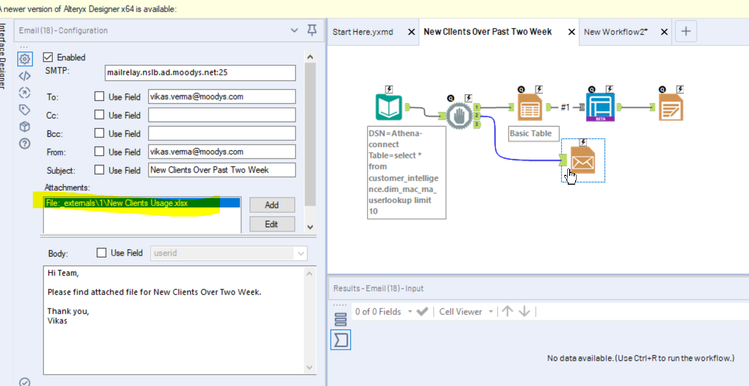Toggle Use Field for Subject
Screen dimensions: 749x386
[x=99, y=170]
